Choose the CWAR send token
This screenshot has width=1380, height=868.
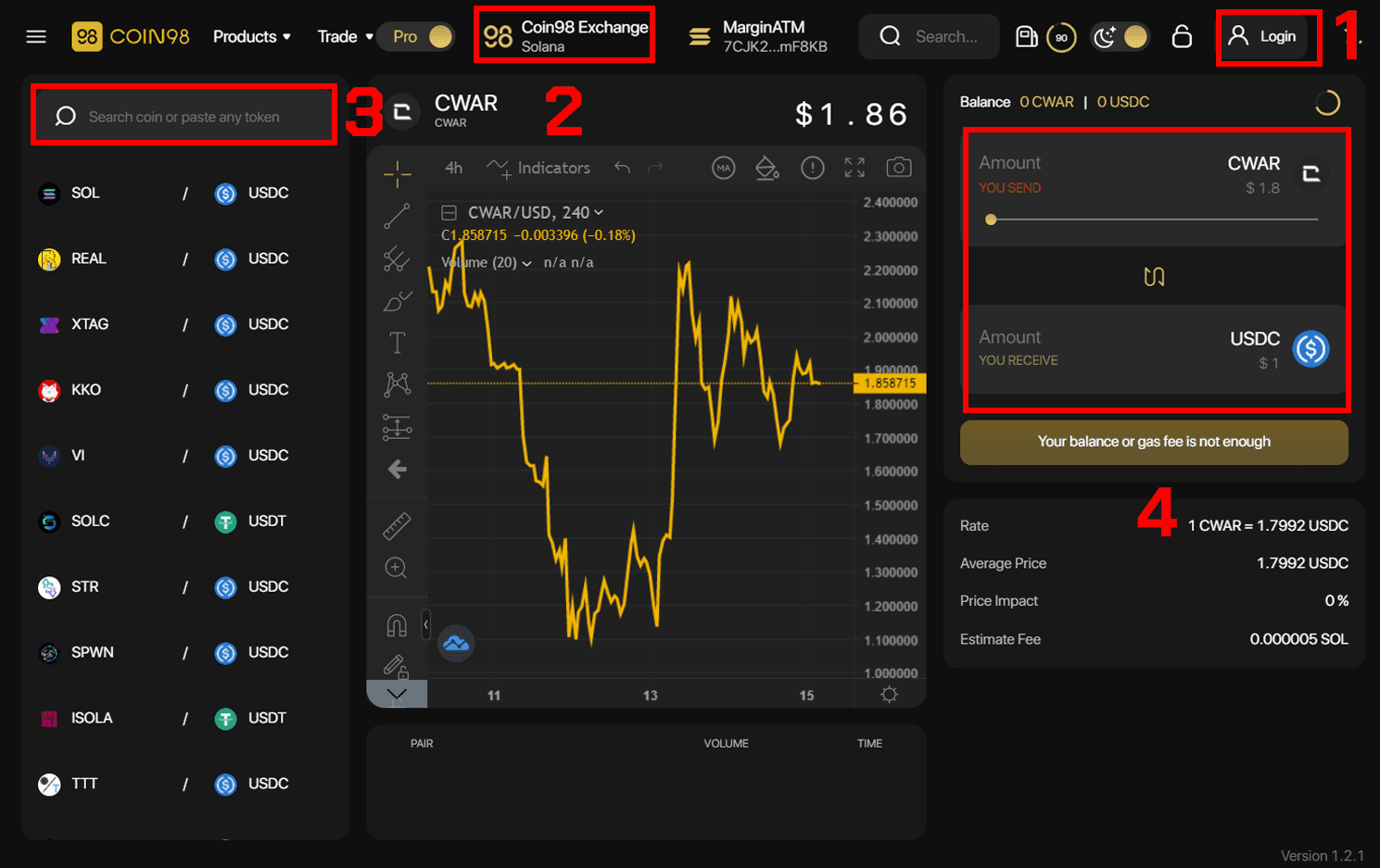(1278, 173)
